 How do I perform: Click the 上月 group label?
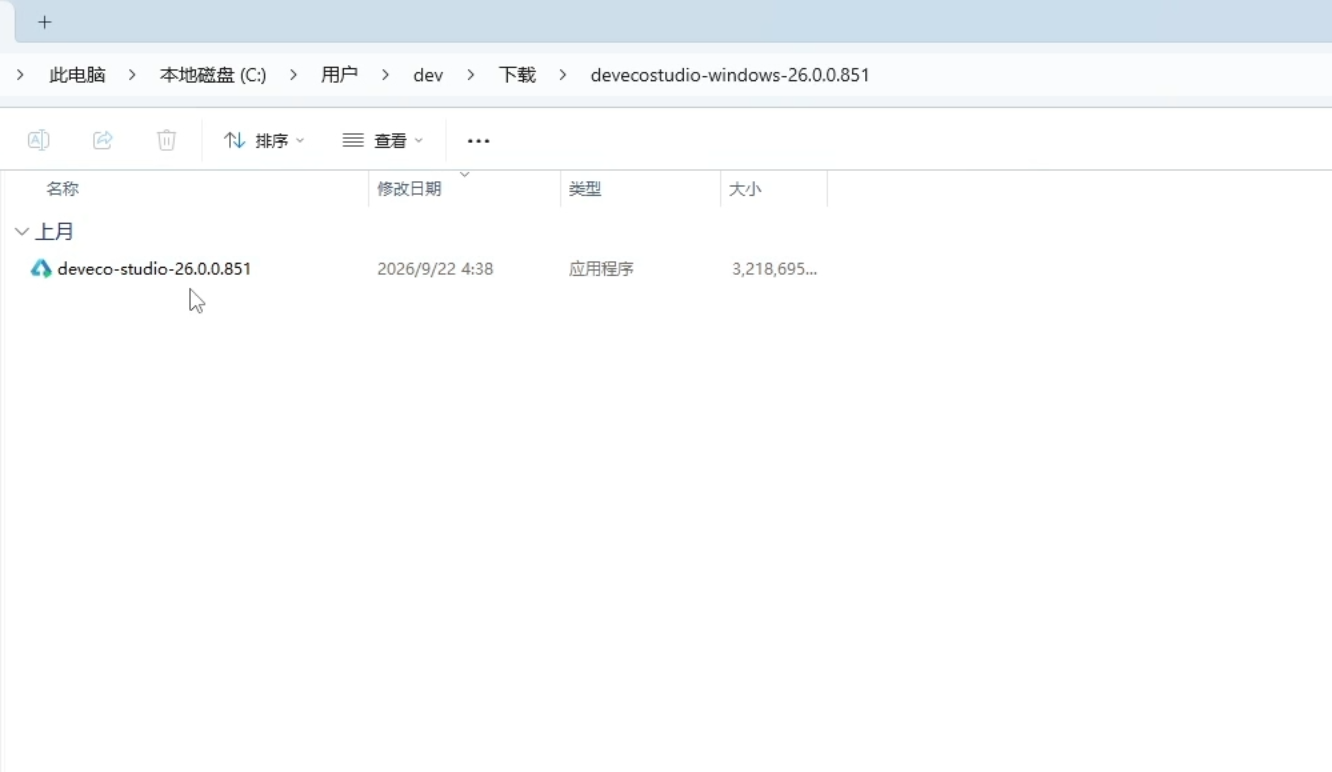55,232
